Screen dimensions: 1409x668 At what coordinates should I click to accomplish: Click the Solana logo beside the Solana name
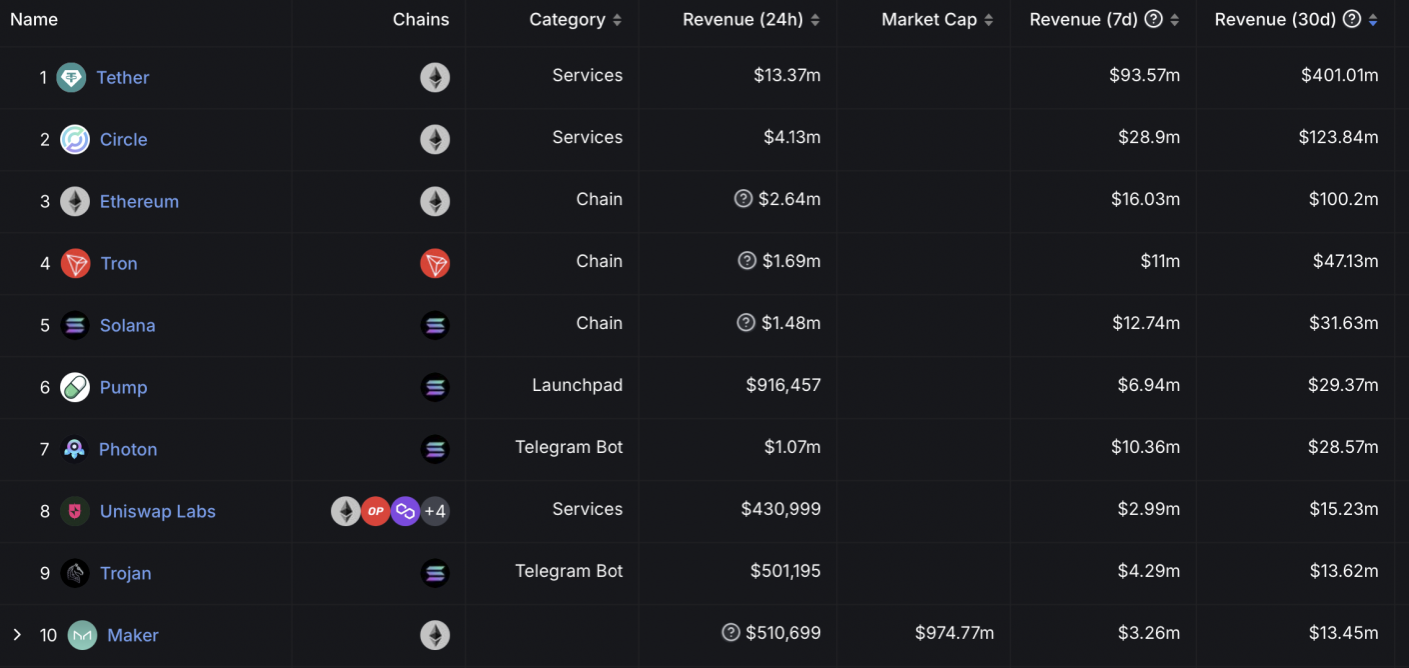point(75,325)
